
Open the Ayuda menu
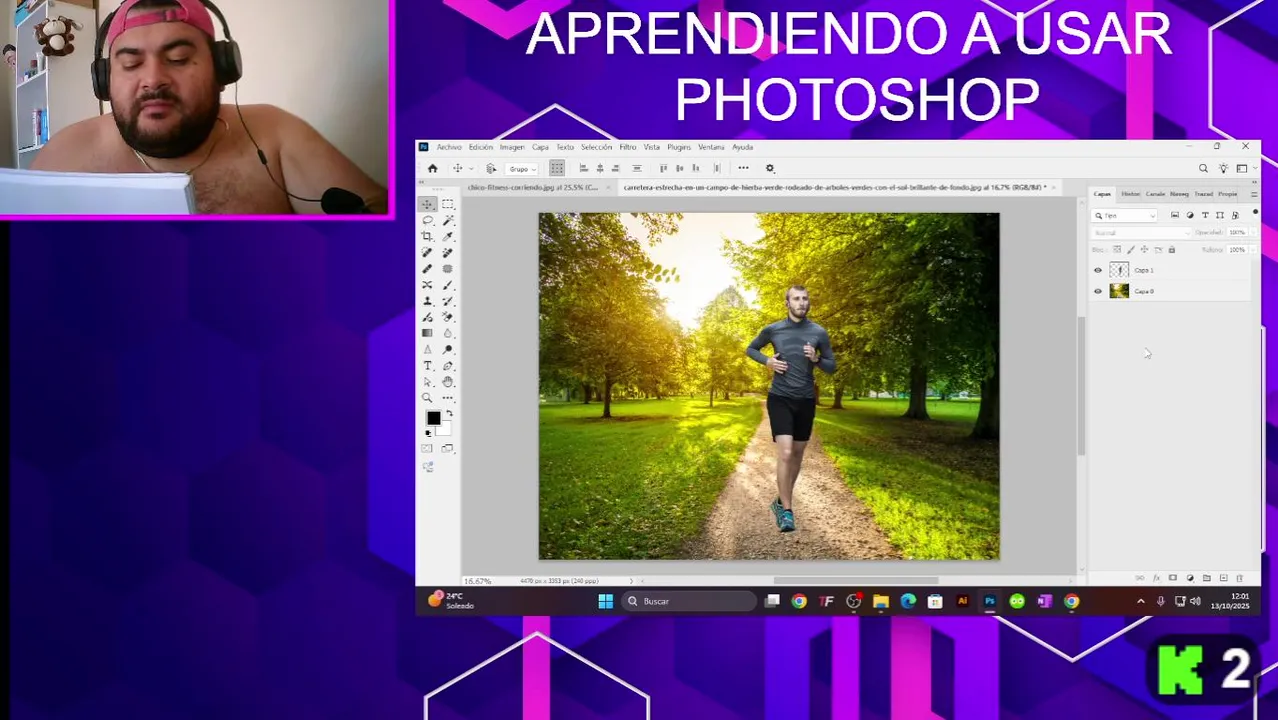pos(742,147)
